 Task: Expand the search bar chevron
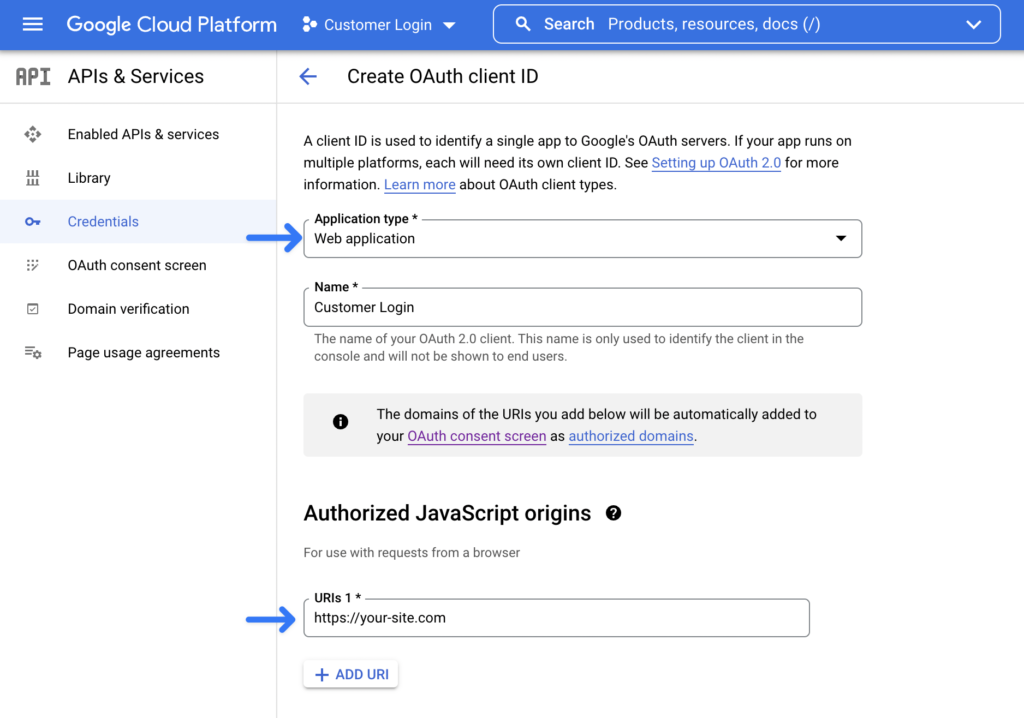pyautogui.click(x=973, y=24)
